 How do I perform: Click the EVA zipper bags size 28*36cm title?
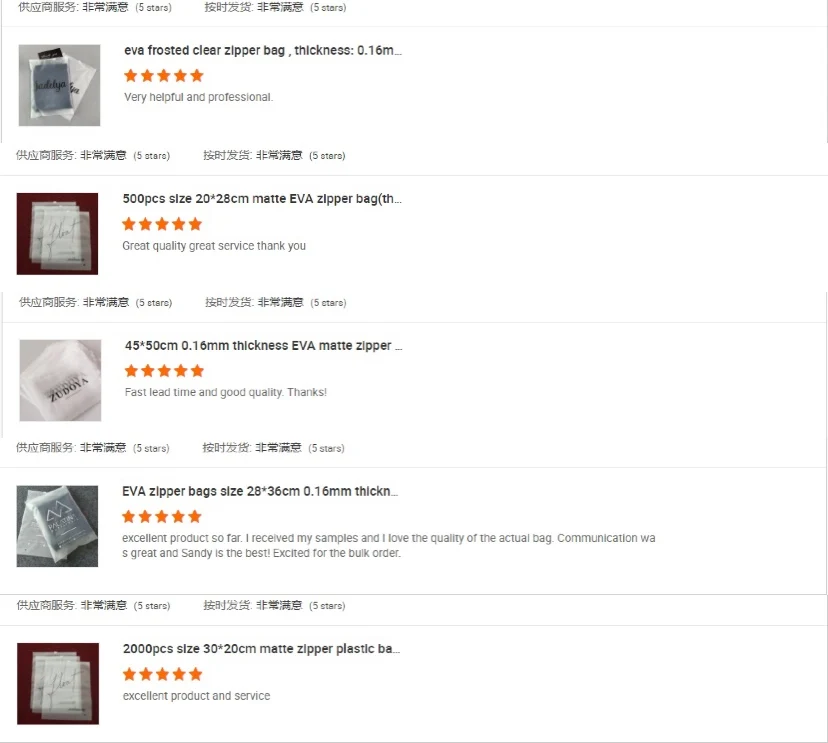(260, 491)
